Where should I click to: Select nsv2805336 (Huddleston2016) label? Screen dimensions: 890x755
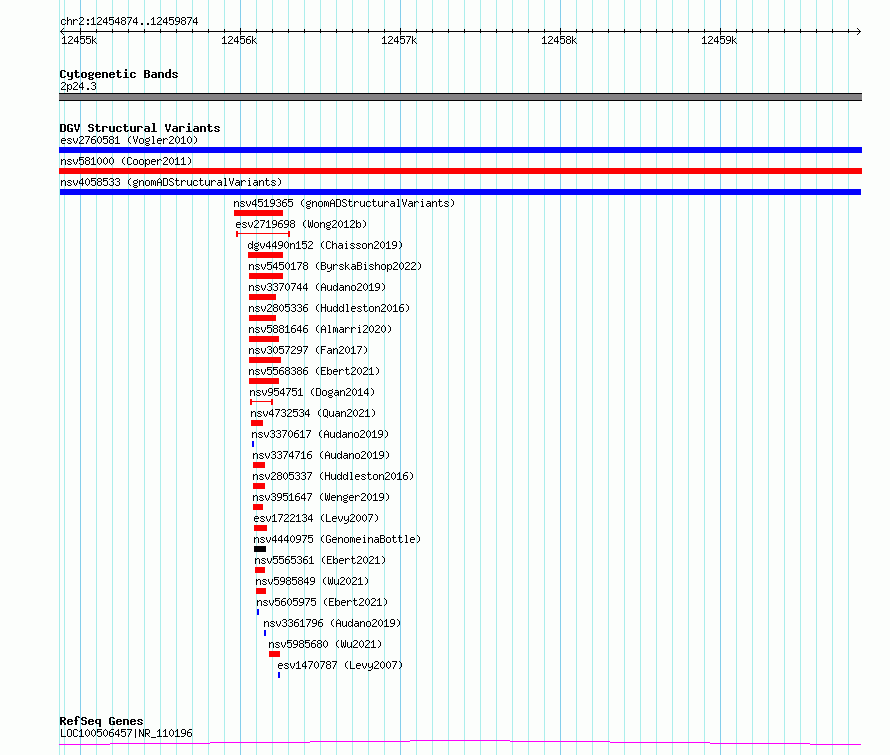[329, 308]
